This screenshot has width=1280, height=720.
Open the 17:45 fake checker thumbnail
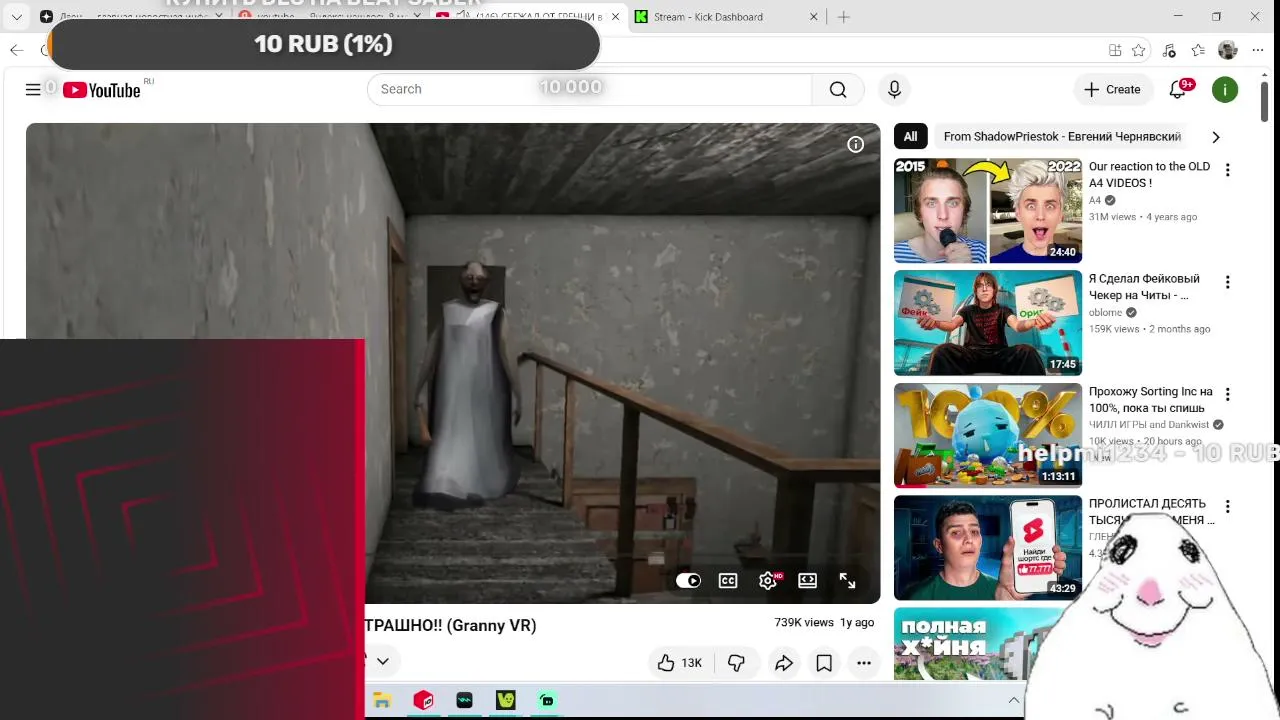[x=988, y=323]
